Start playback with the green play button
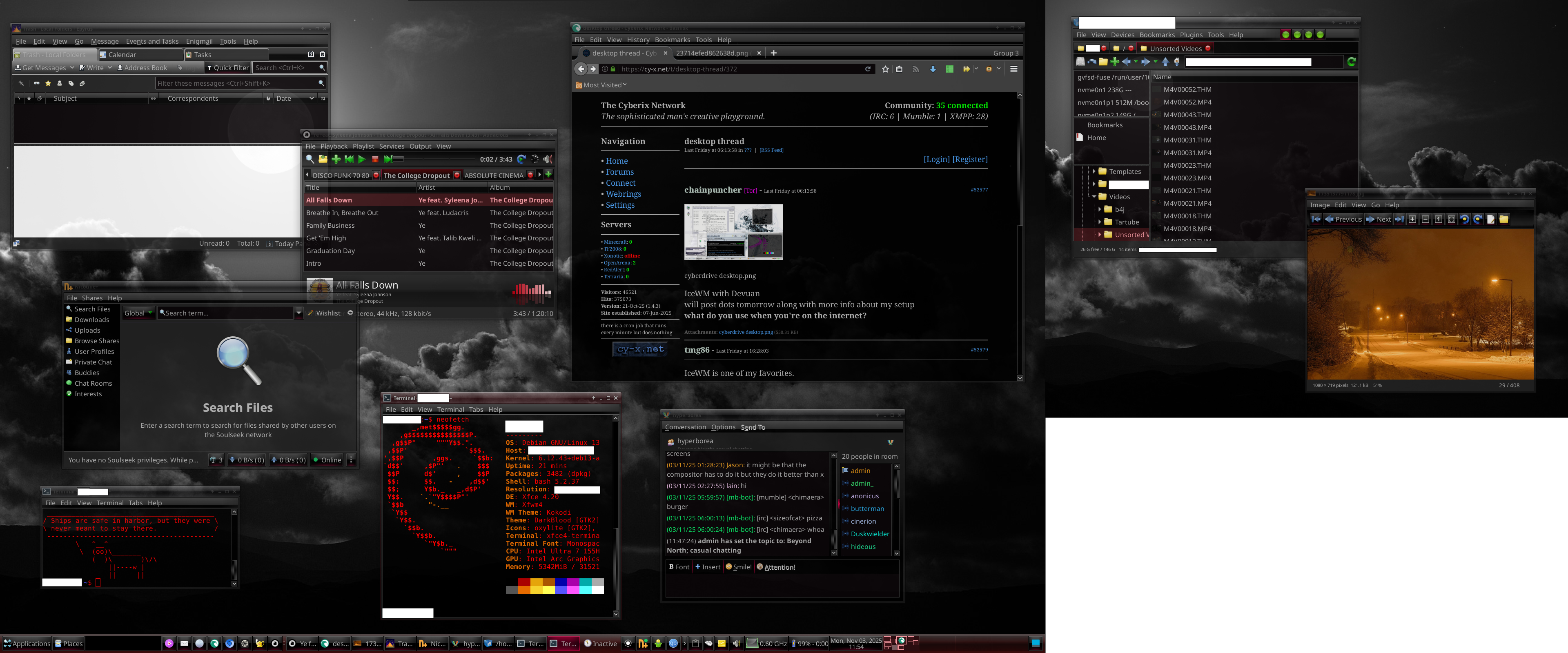 pos(361,160)
